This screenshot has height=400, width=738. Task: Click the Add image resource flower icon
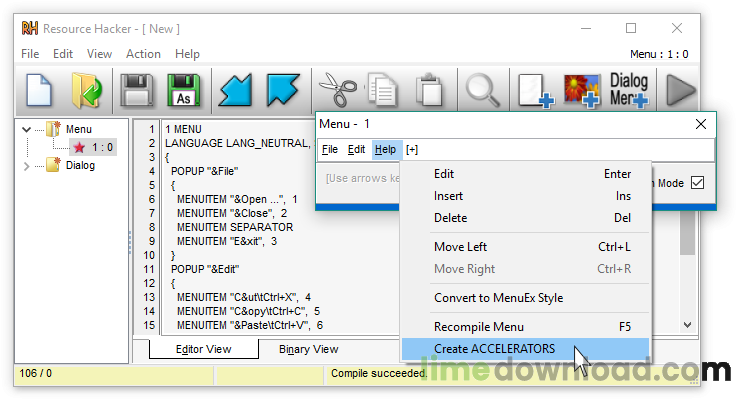tap(582, 90)
